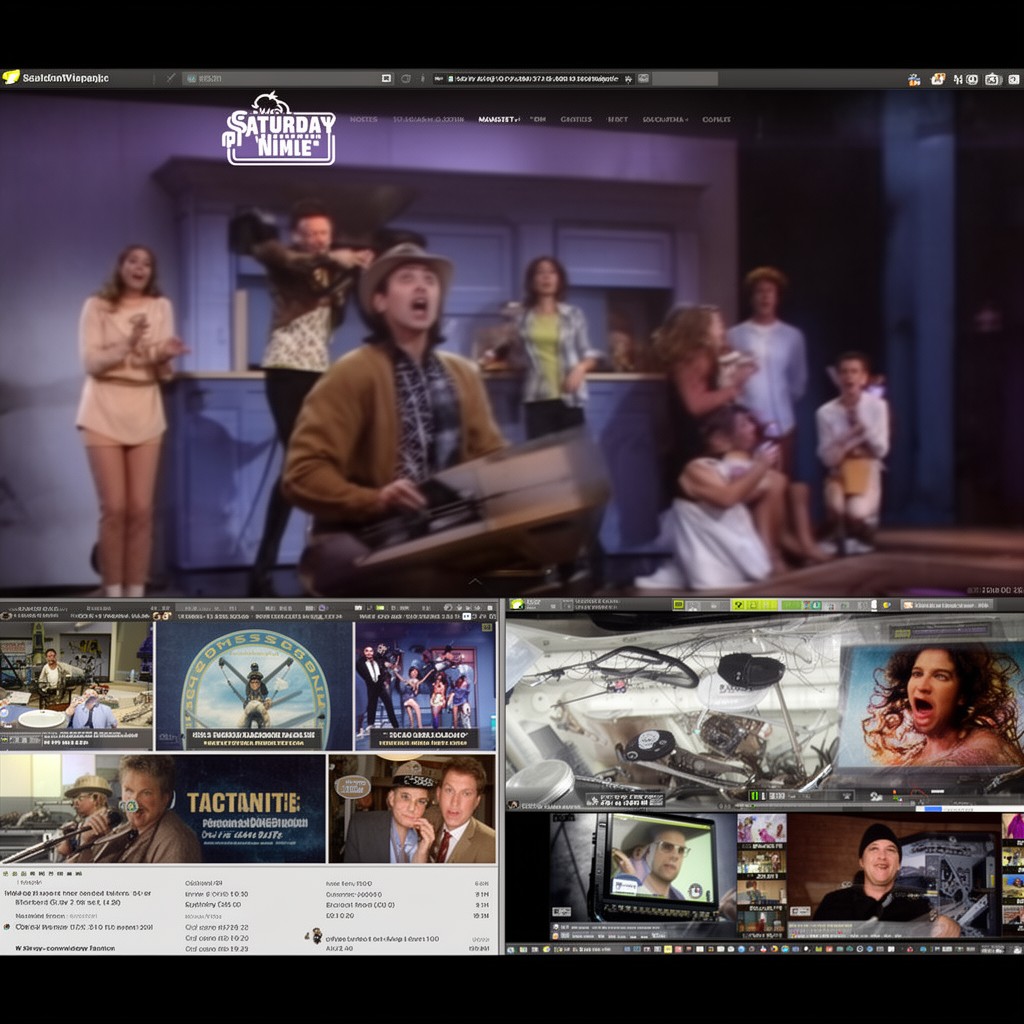This screenshot has height=1024, width=1024.
Task: Open the thumbnail with the circular emblem badge
Action: [x=255, y=686]
